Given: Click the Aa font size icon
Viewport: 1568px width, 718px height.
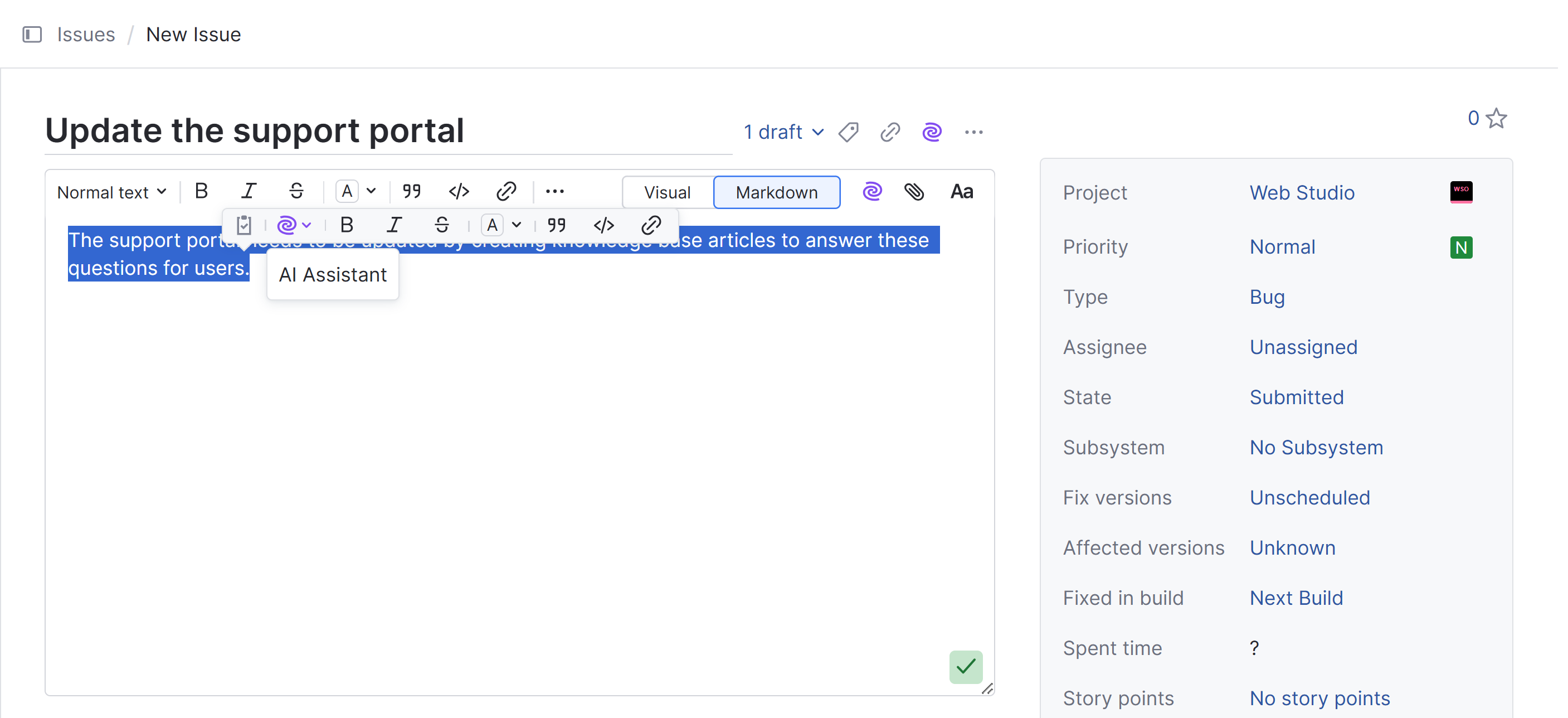Looking at the screenshot, I should [x=962, y=192].
